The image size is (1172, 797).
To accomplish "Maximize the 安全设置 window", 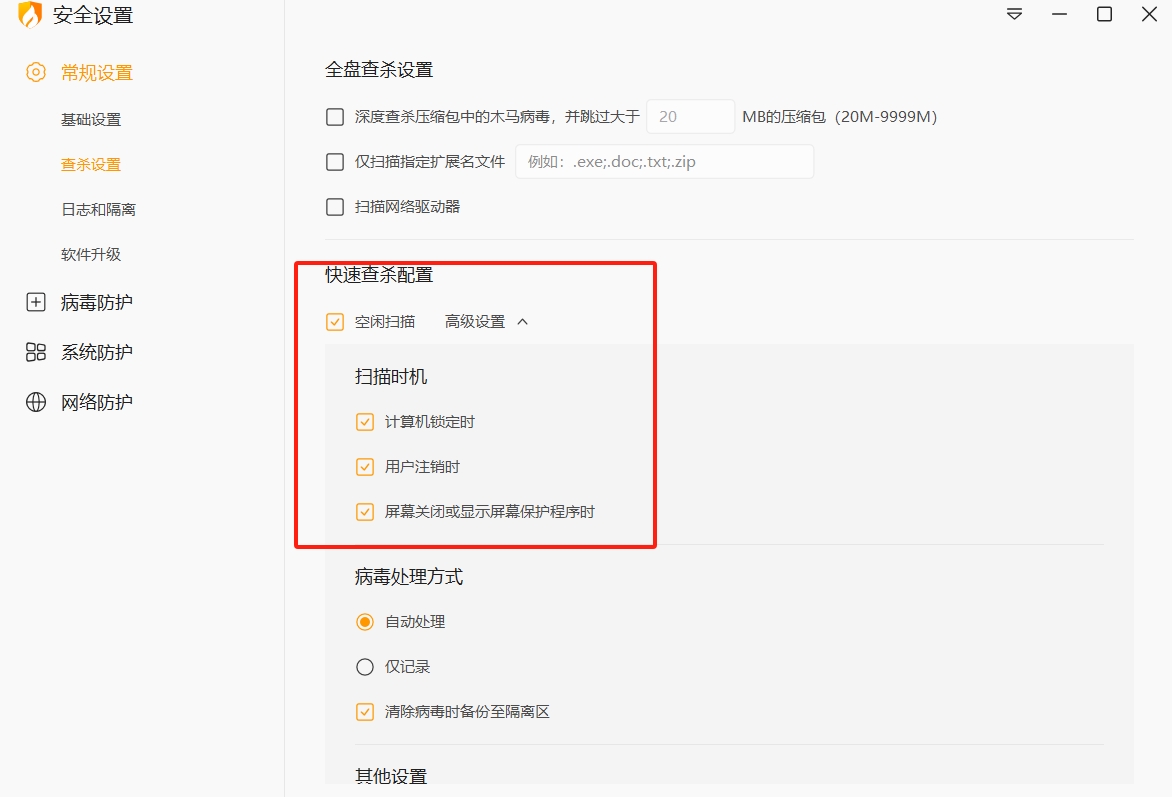I will point(1104,14).
